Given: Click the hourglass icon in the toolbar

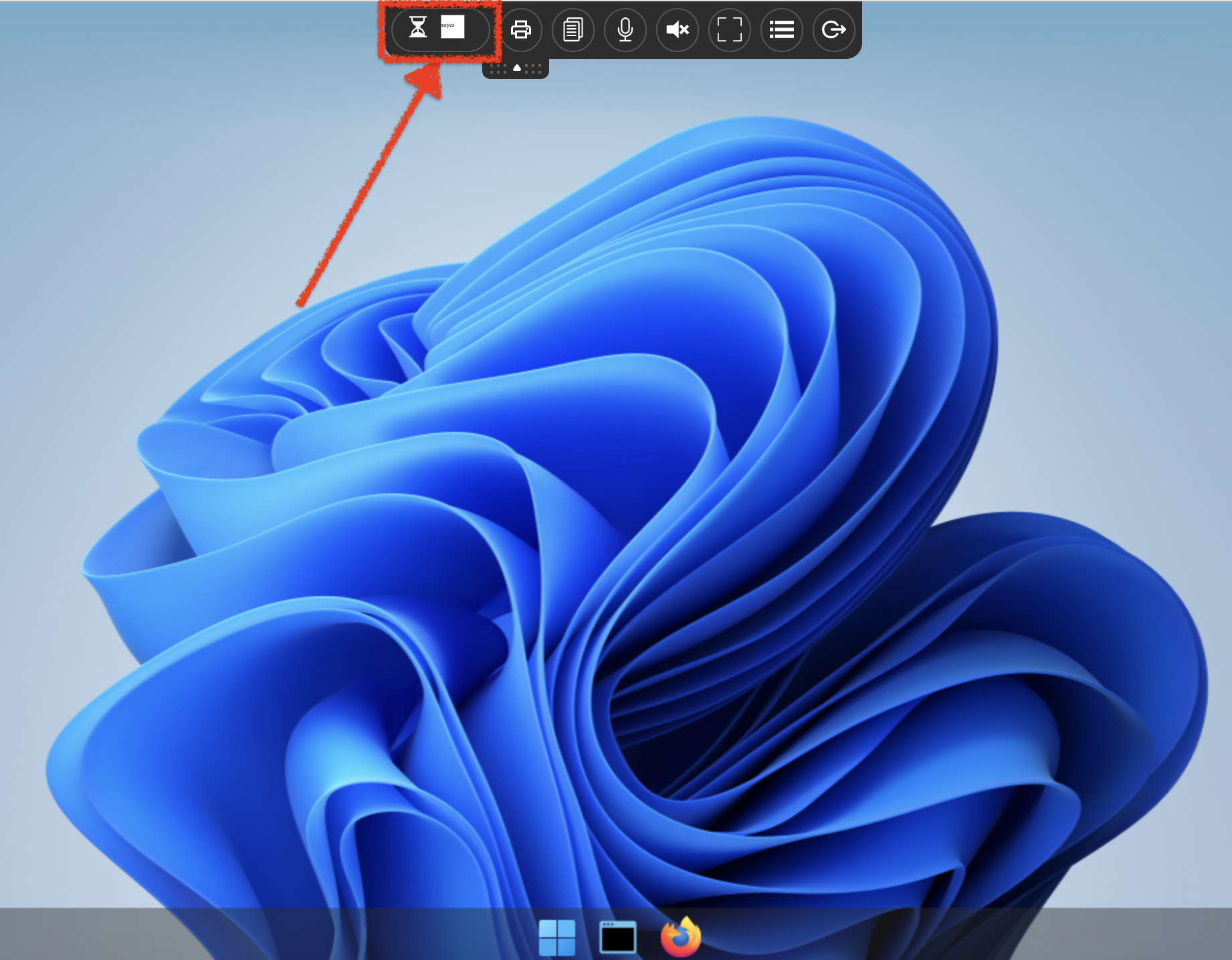Looking at the screenshot, I should point(418,27).
